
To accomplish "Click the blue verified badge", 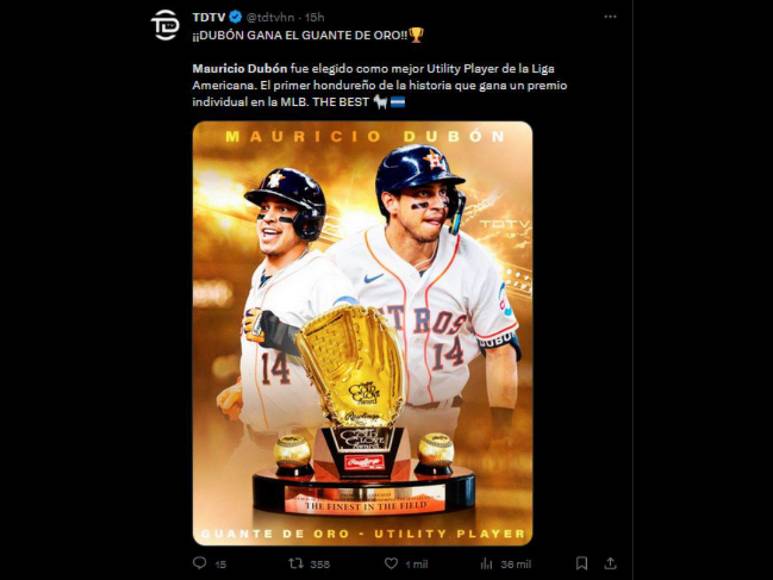I will (x=236, y=17).
